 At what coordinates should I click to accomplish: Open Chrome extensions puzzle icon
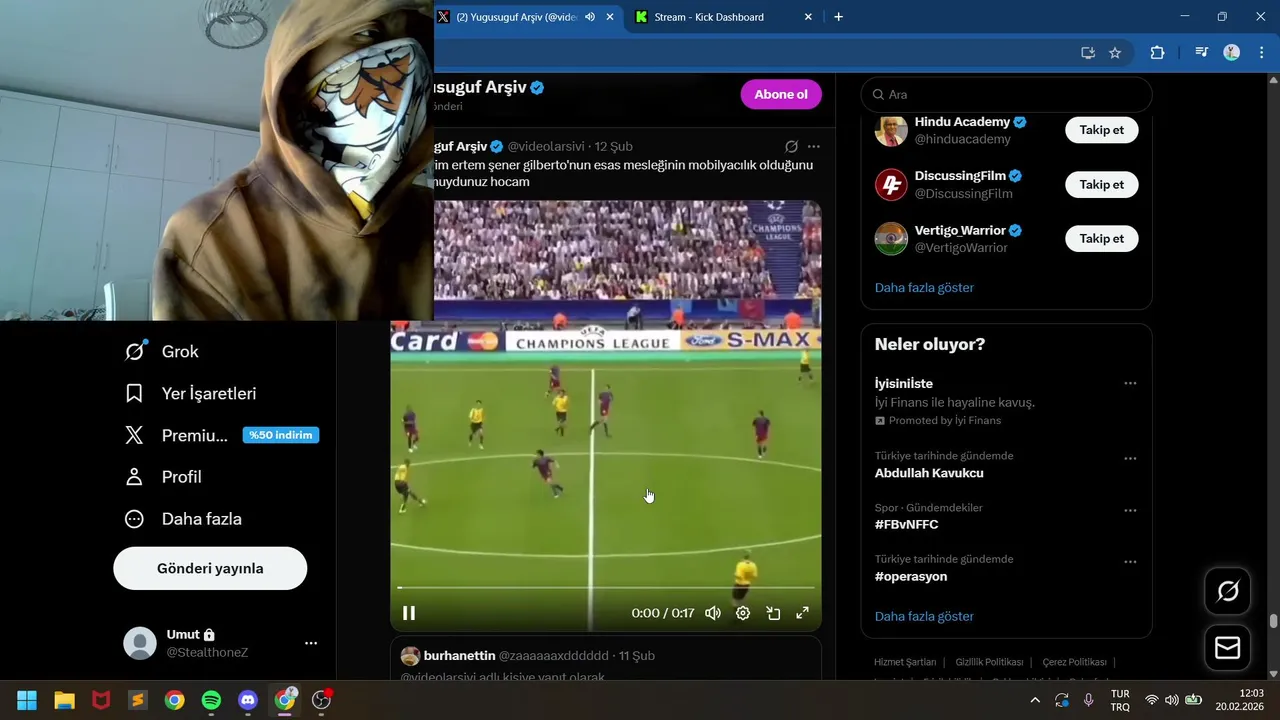1157,53
